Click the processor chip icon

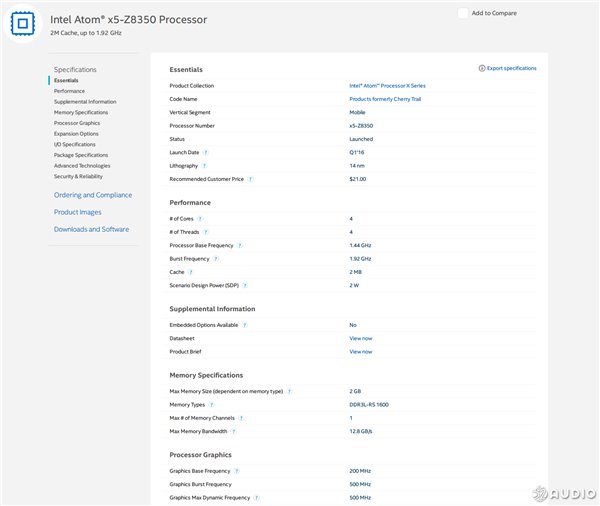23,24
